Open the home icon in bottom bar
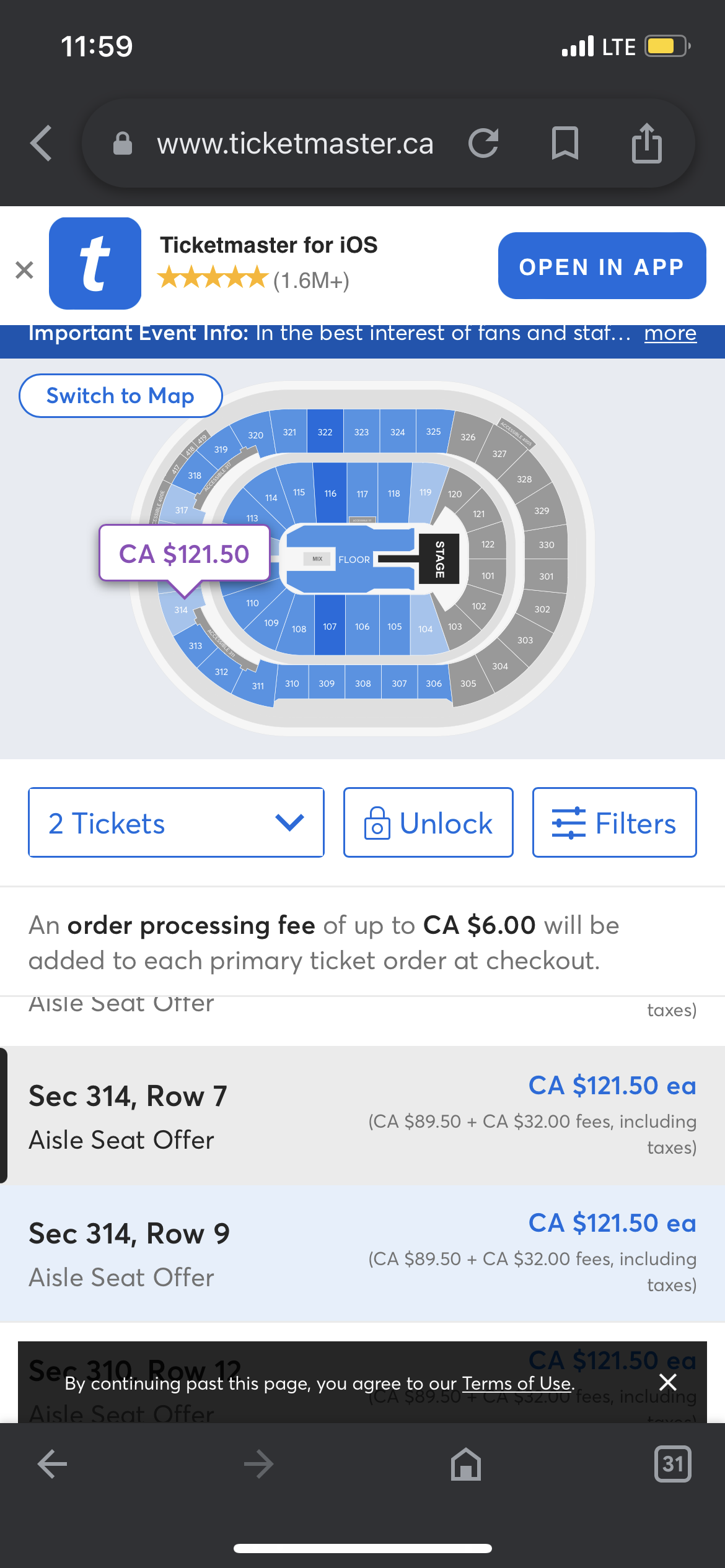Image resolution: width=725 pixels, height=1568 pixels. tap(466, 1464)
